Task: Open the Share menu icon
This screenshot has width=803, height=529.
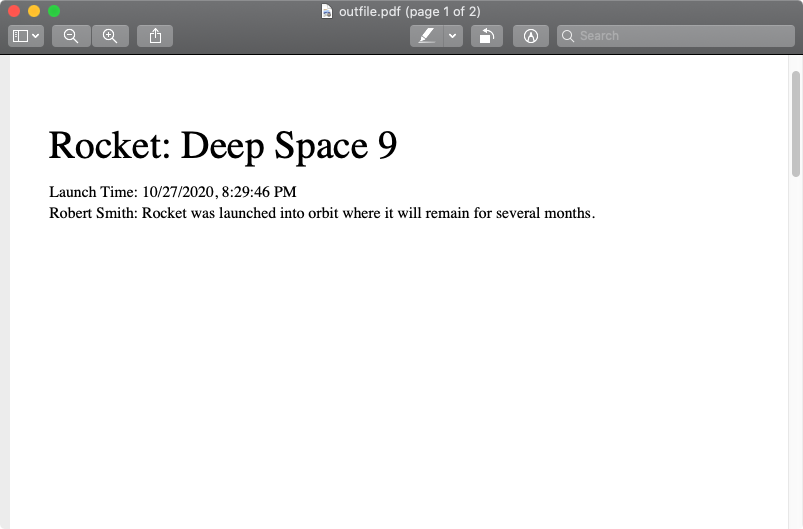Action: [x=155, y=36]
